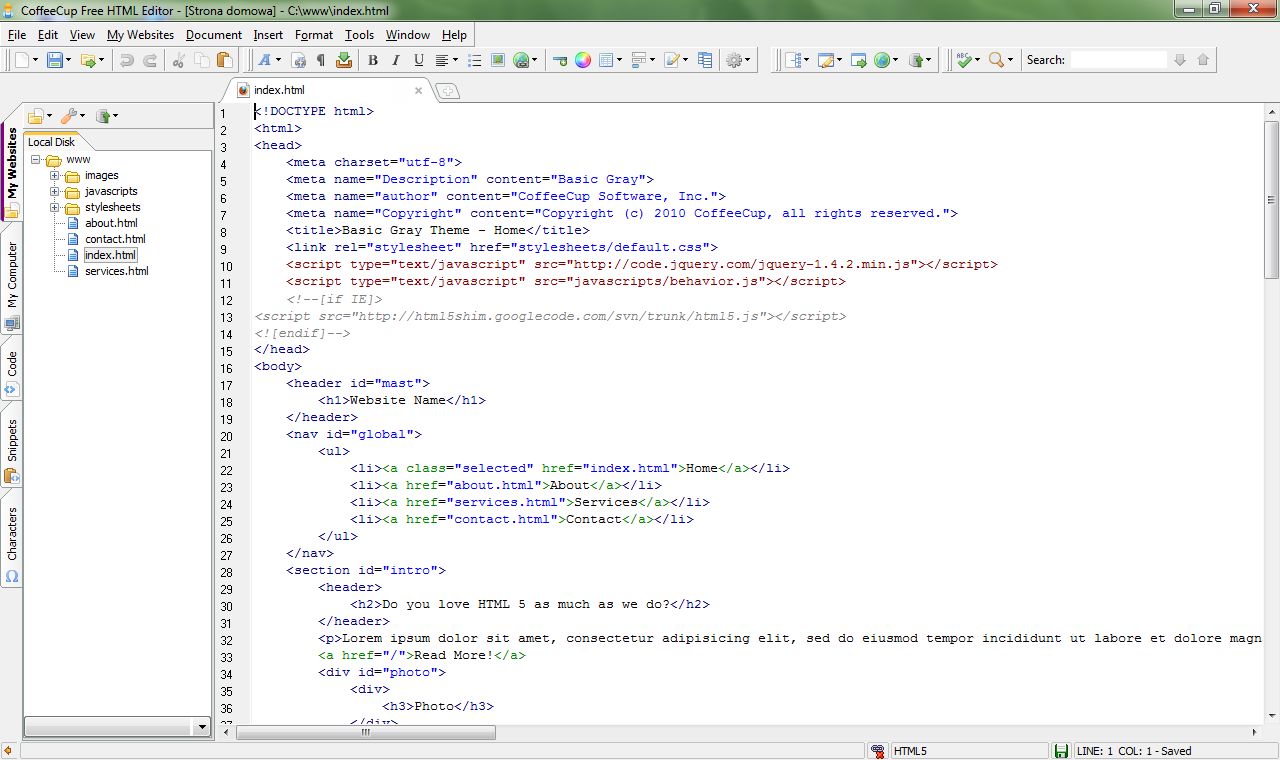The height and width of the screenshot is (760, 1280).
Task: Open contact.html in the file tree
Action: 115,239
